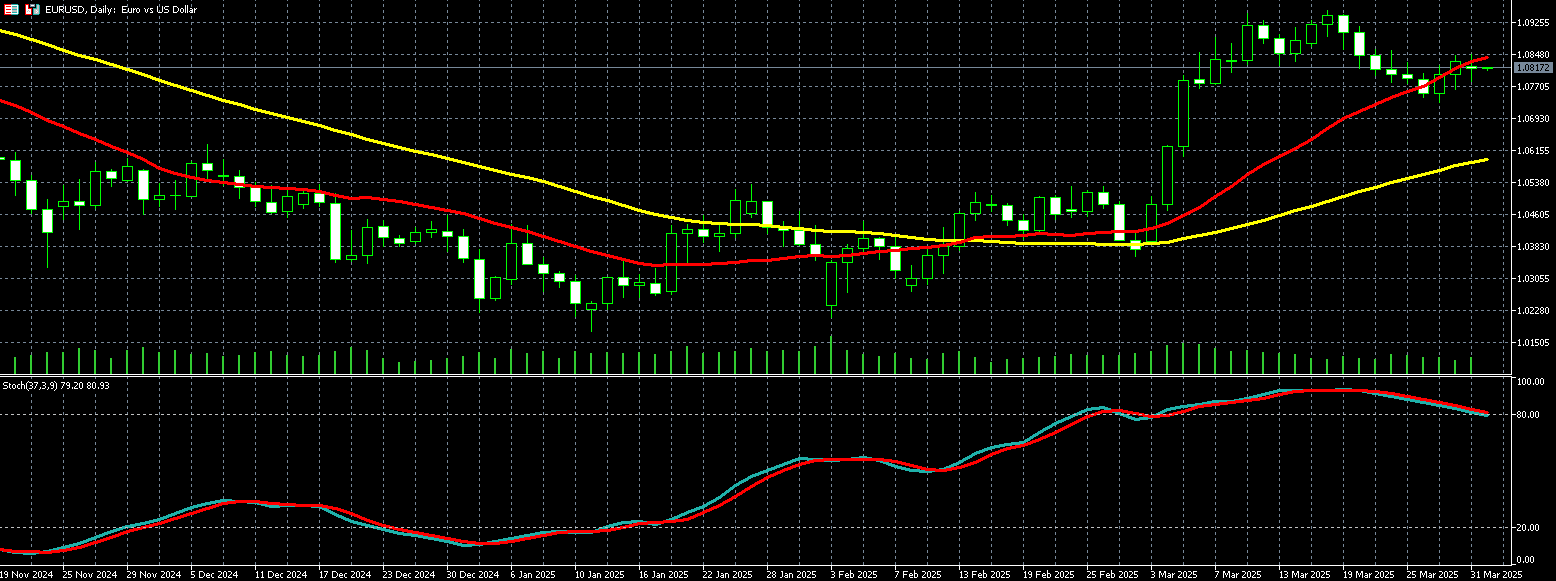This screenshot has width=1556, height=581.
Task: Click the stochastic 80.00 level label
Action: click(x=1530, y=414)
